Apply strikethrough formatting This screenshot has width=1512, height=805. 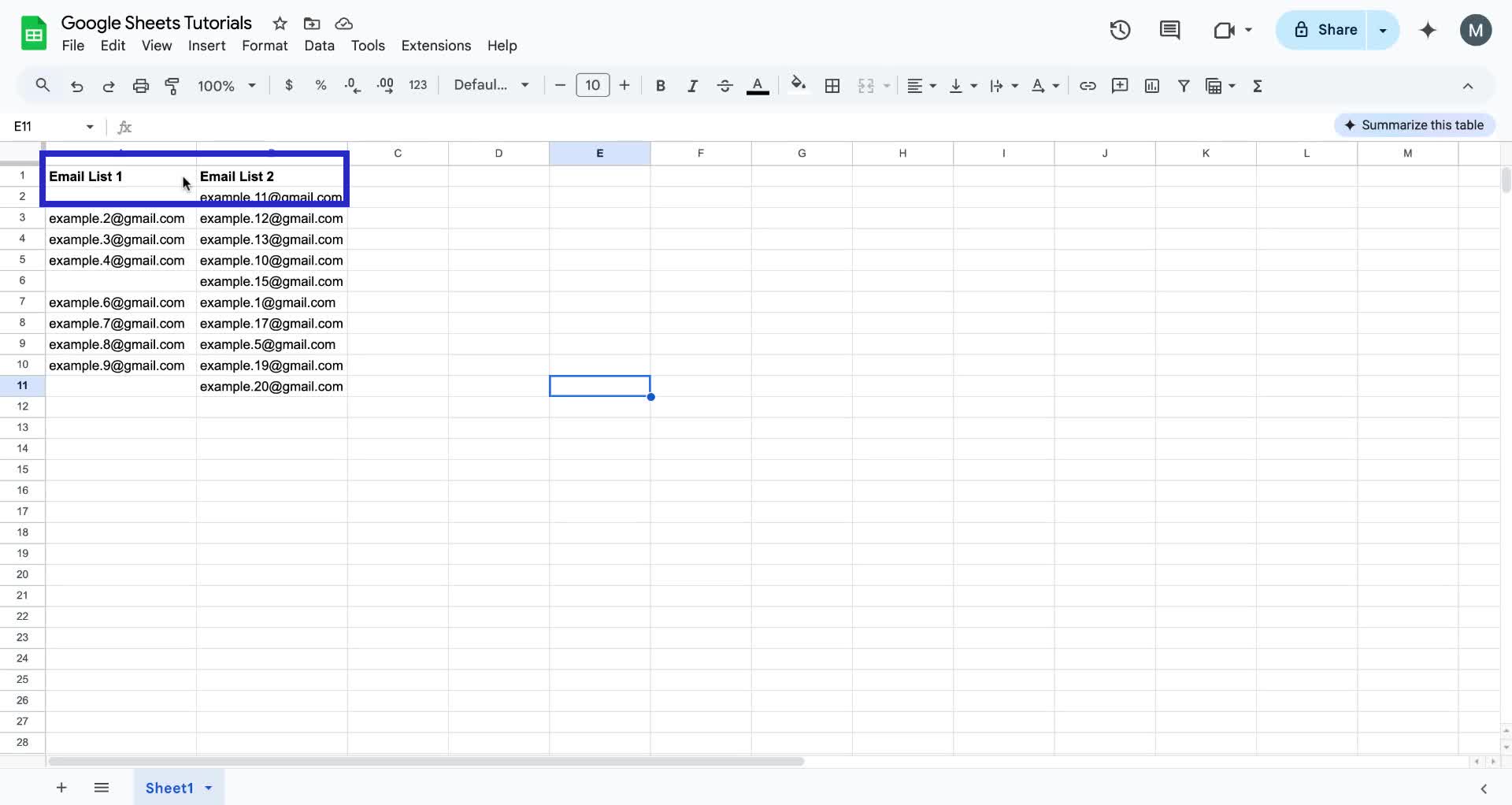click(x=724, y=85)
